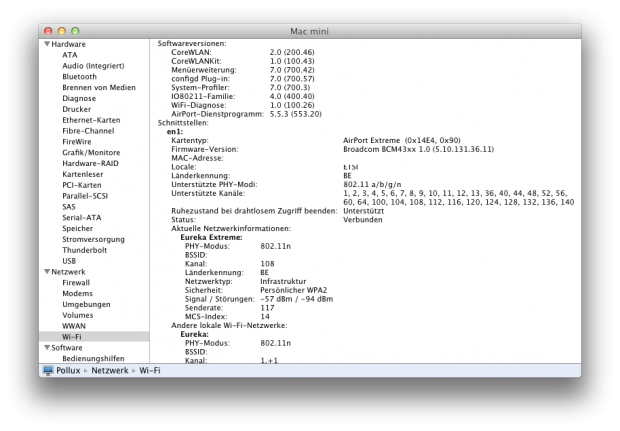Close the Mac mini window with red button
The width and height of the screenshot is (620, 431).
pos(48,31)
